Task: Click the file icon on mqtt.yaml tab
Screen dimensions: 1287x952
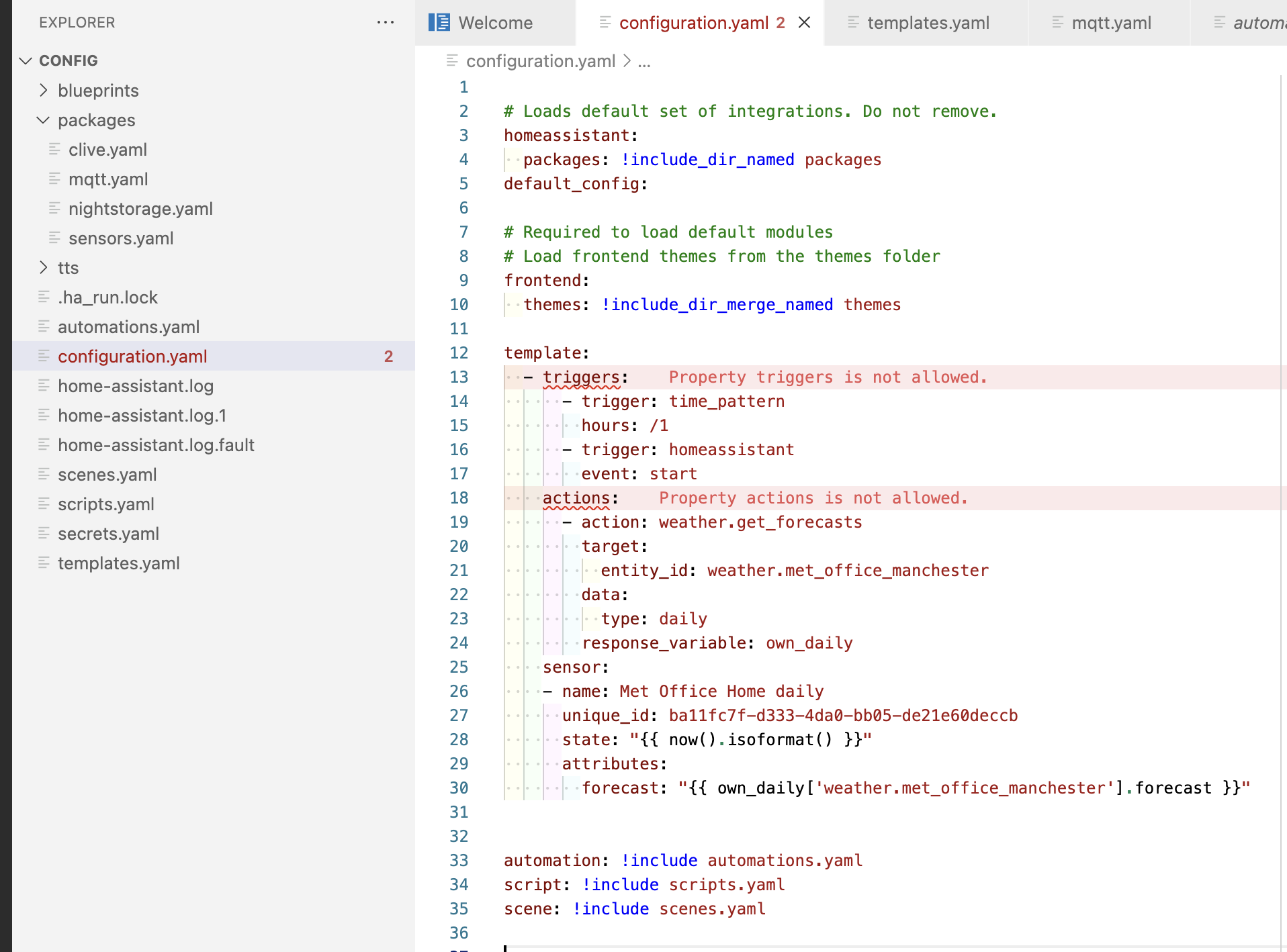Action: (x=1057, y=23)
